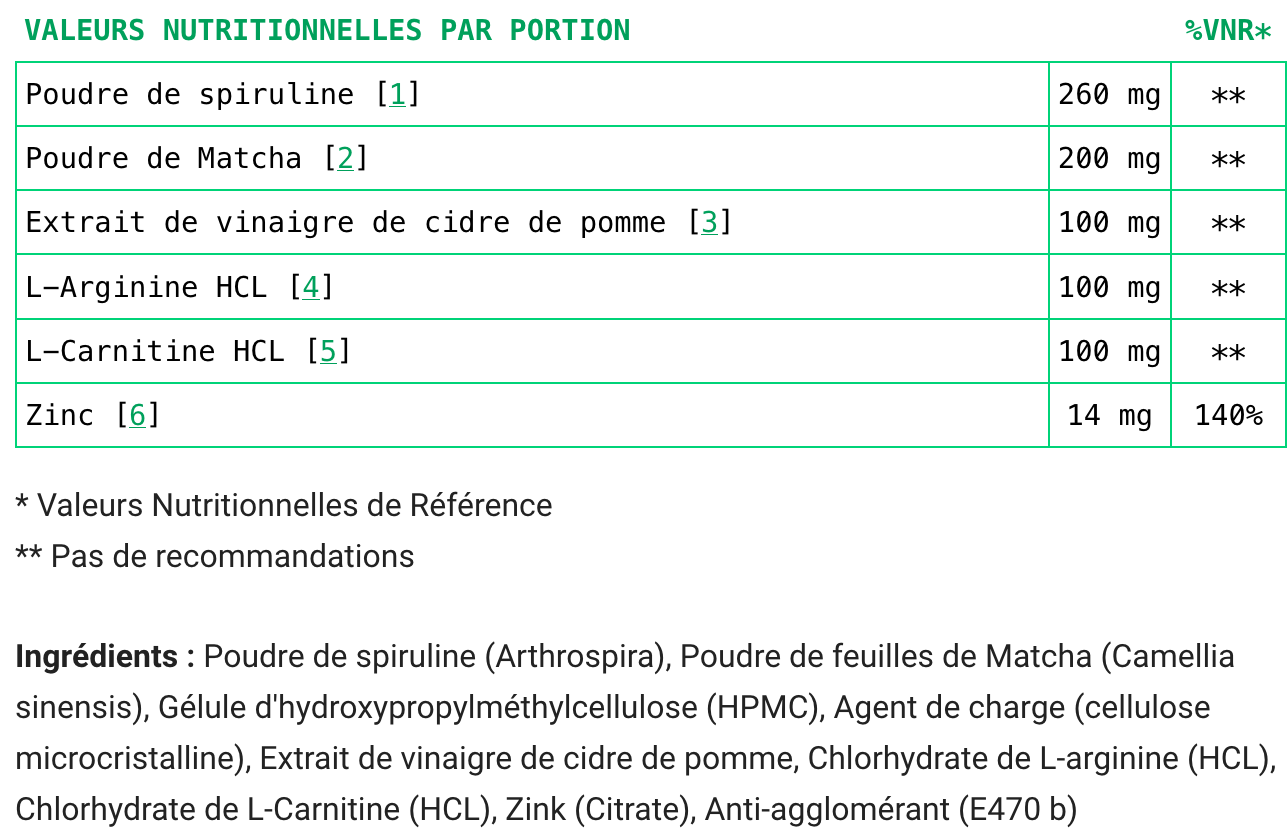Click the 14 mg Zinc amount cell

click(x=1109, y=416)
